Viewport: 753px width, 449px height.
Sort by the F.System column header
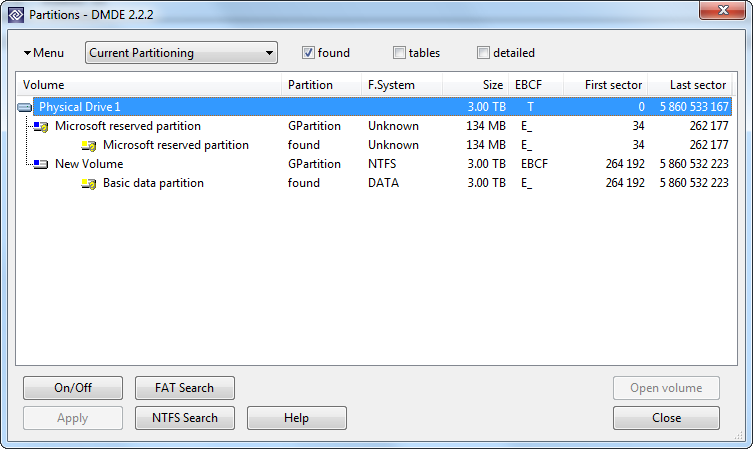[x=402, y=85]
